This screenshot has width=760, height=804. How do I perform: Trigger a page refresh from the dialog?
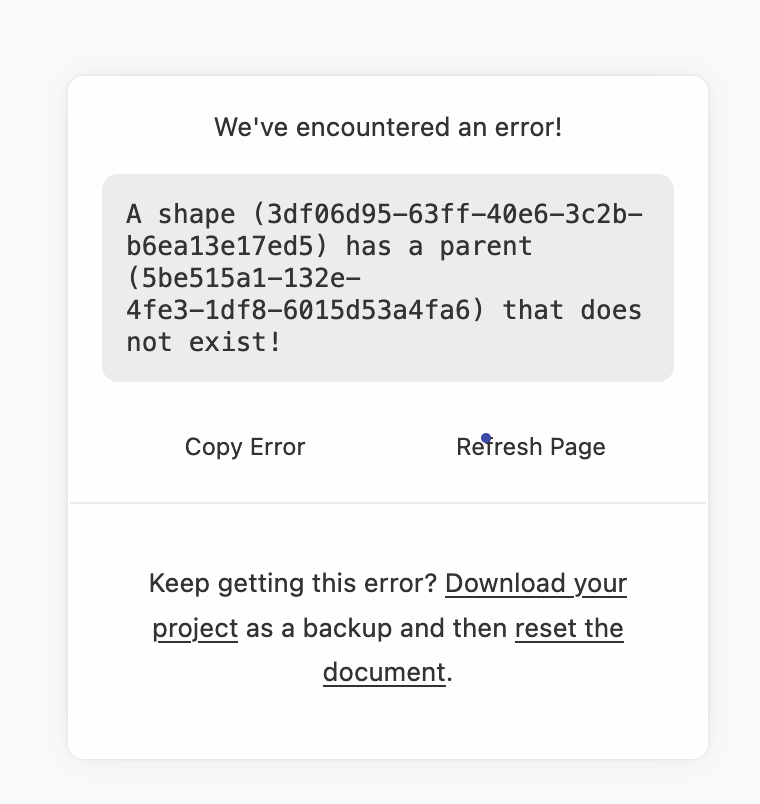(x=531, y=447)
